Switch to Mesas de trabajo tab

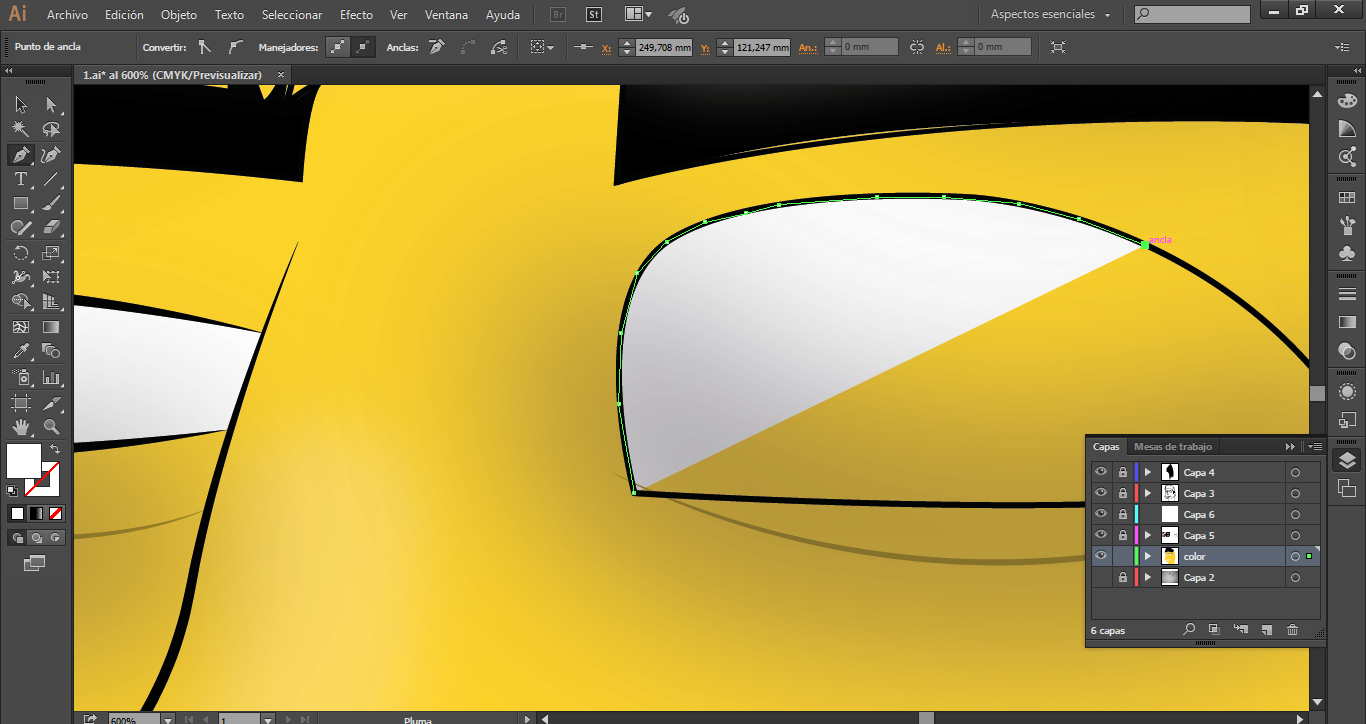coord(1172,447)
